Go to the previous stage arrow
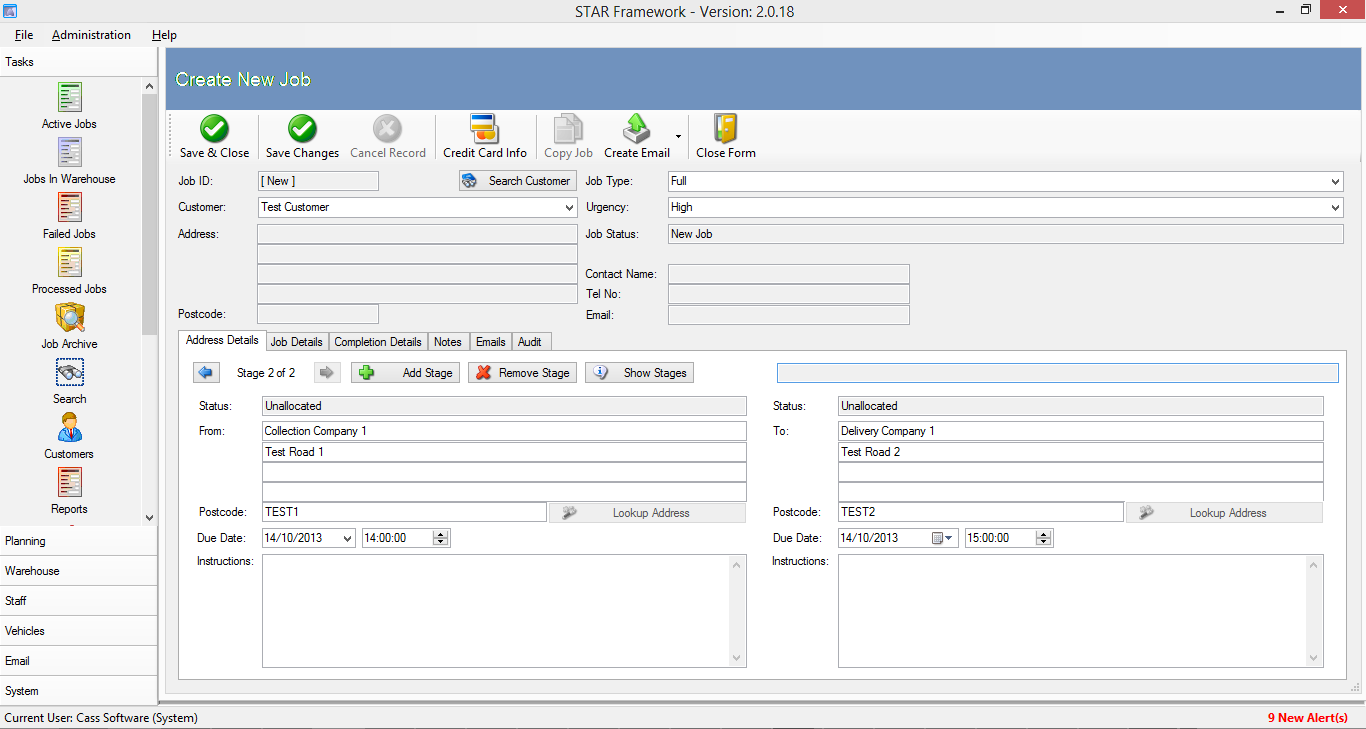1366x729 pixels. tap(207, 373)
